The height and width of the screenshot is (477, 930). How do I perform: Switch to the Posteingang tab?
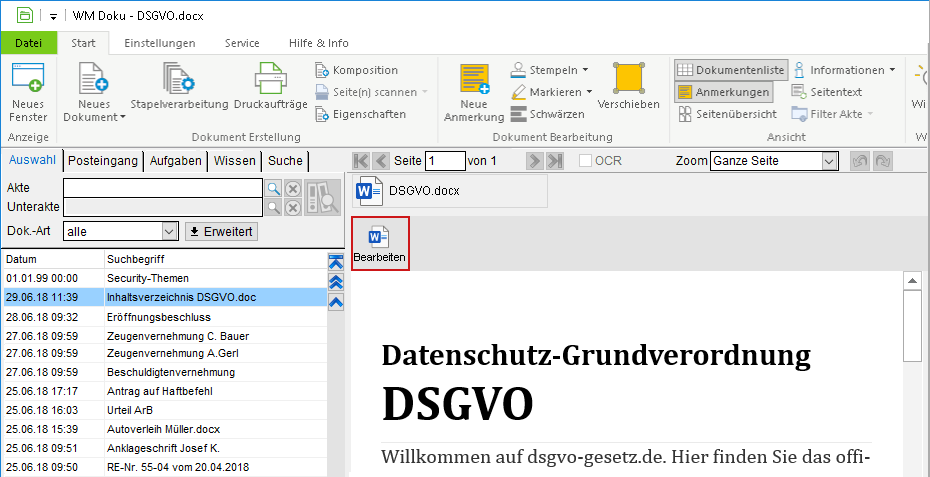click(x=103, y=160)
